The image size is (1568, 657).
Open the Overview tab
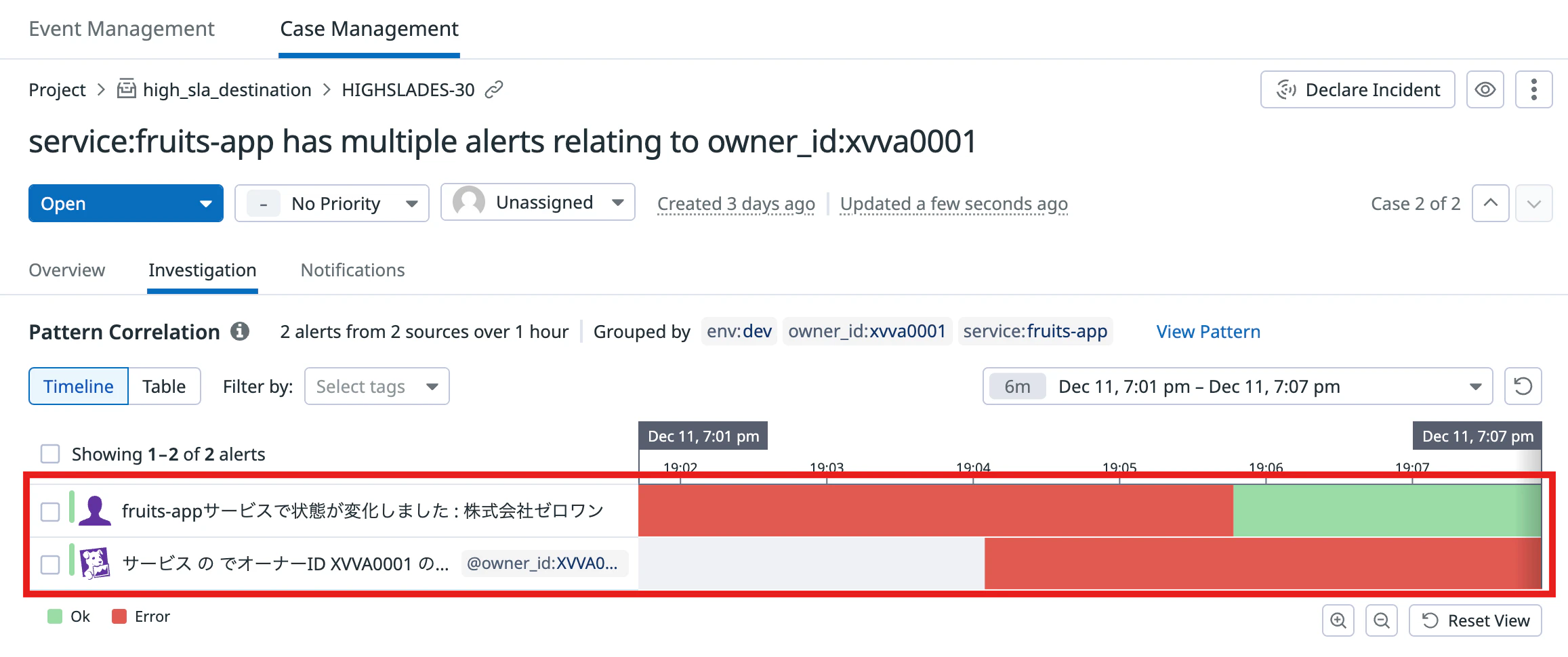[67, 270]
